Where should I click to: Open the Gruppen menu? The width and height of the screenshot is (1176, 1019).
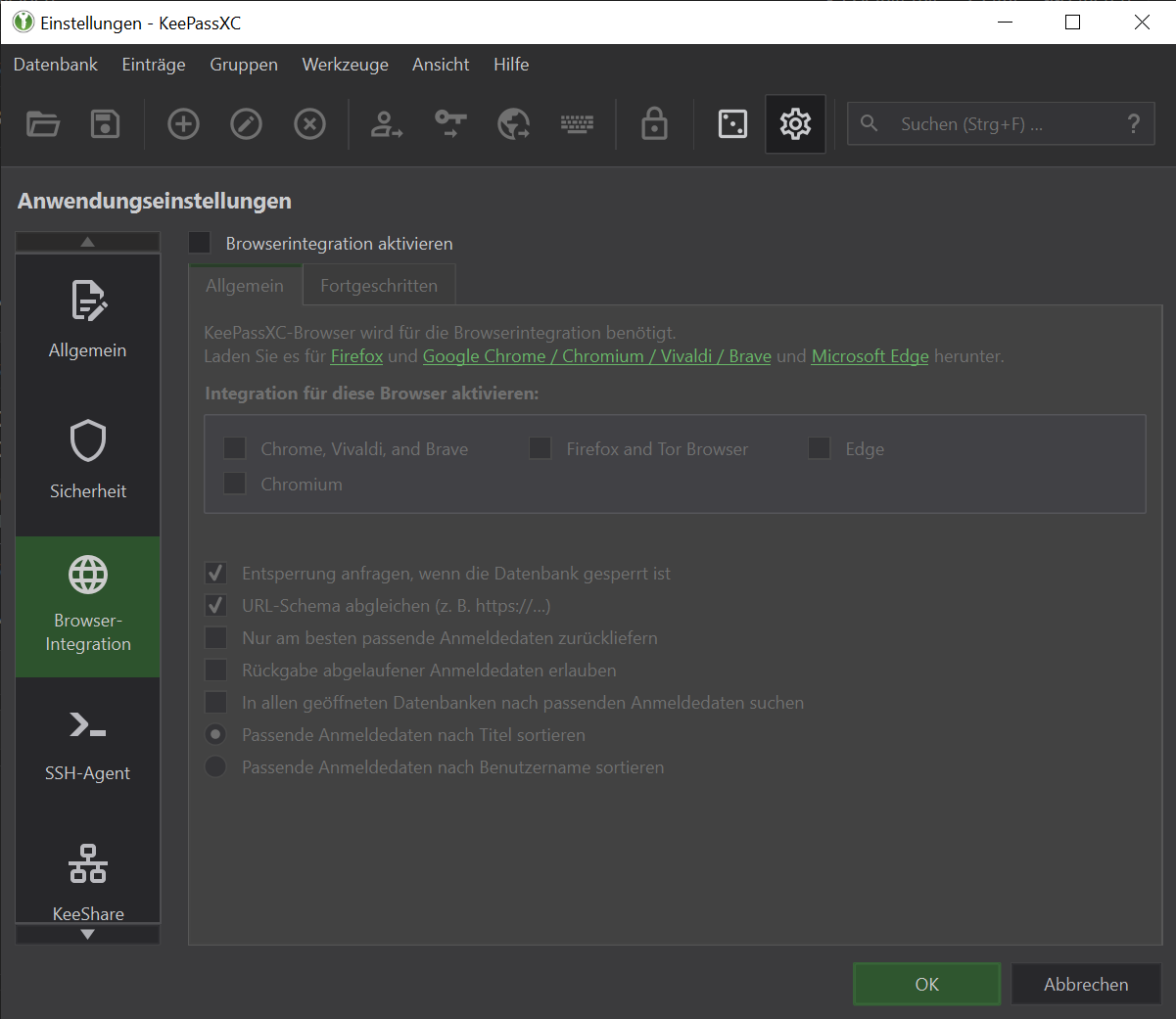[244, 65]
